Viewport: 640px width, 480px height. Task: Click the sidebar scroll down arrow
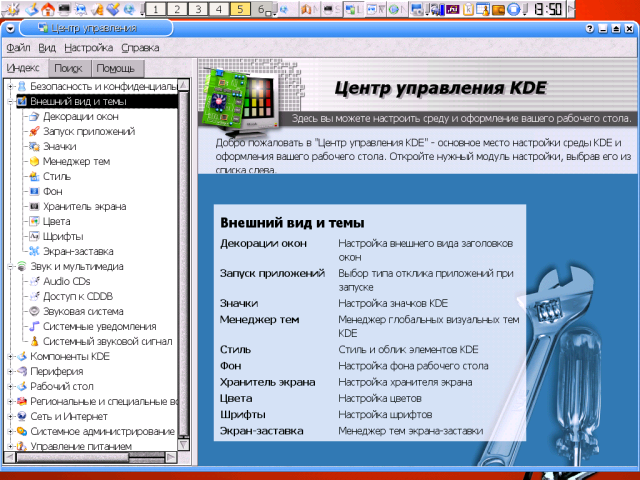[x=184, y=444]
